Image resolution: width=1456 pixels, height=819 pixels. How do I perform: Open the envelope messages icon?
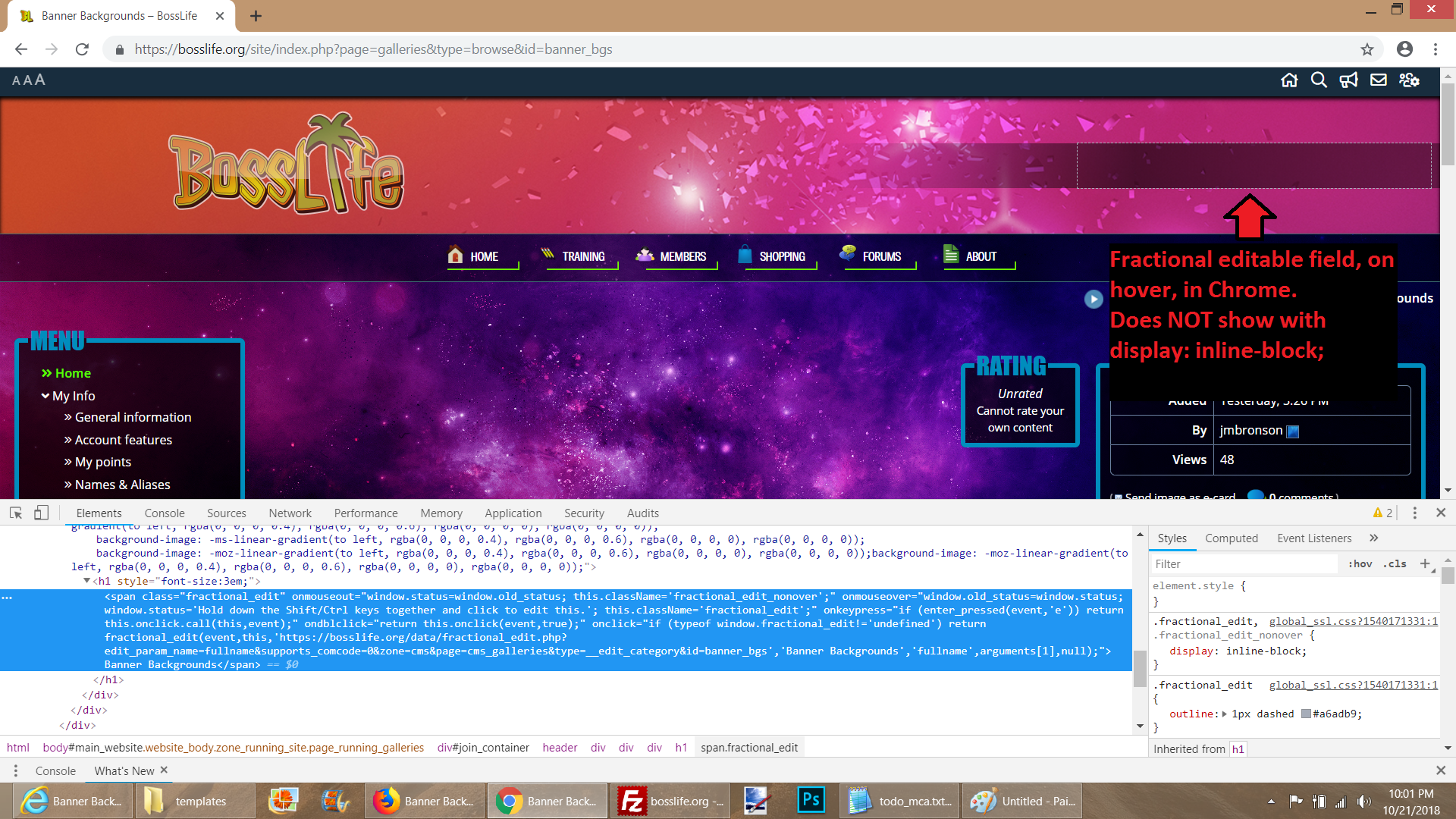pos(1379,80)
